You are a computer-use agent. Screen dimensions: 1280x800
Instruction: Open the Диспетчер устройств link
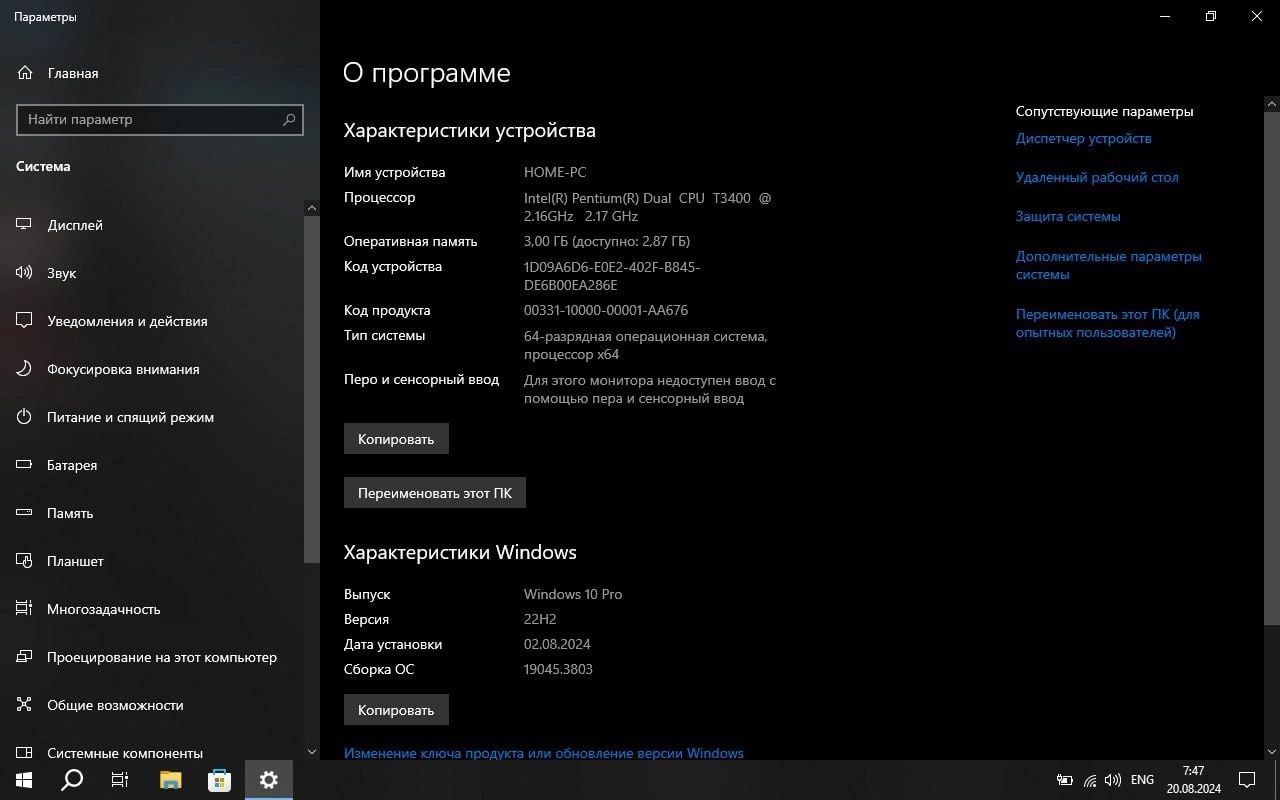[x=1083, y=139]
